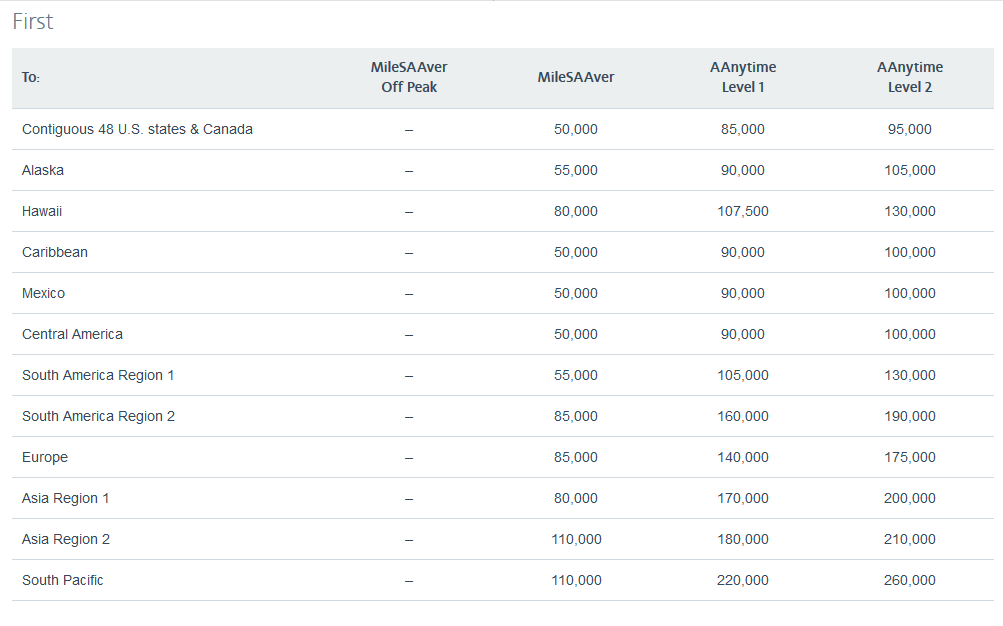Click 80,000 MileSAAver value for Hawaii
This screenshot has width=1003, height=626.
click(576, 211)
